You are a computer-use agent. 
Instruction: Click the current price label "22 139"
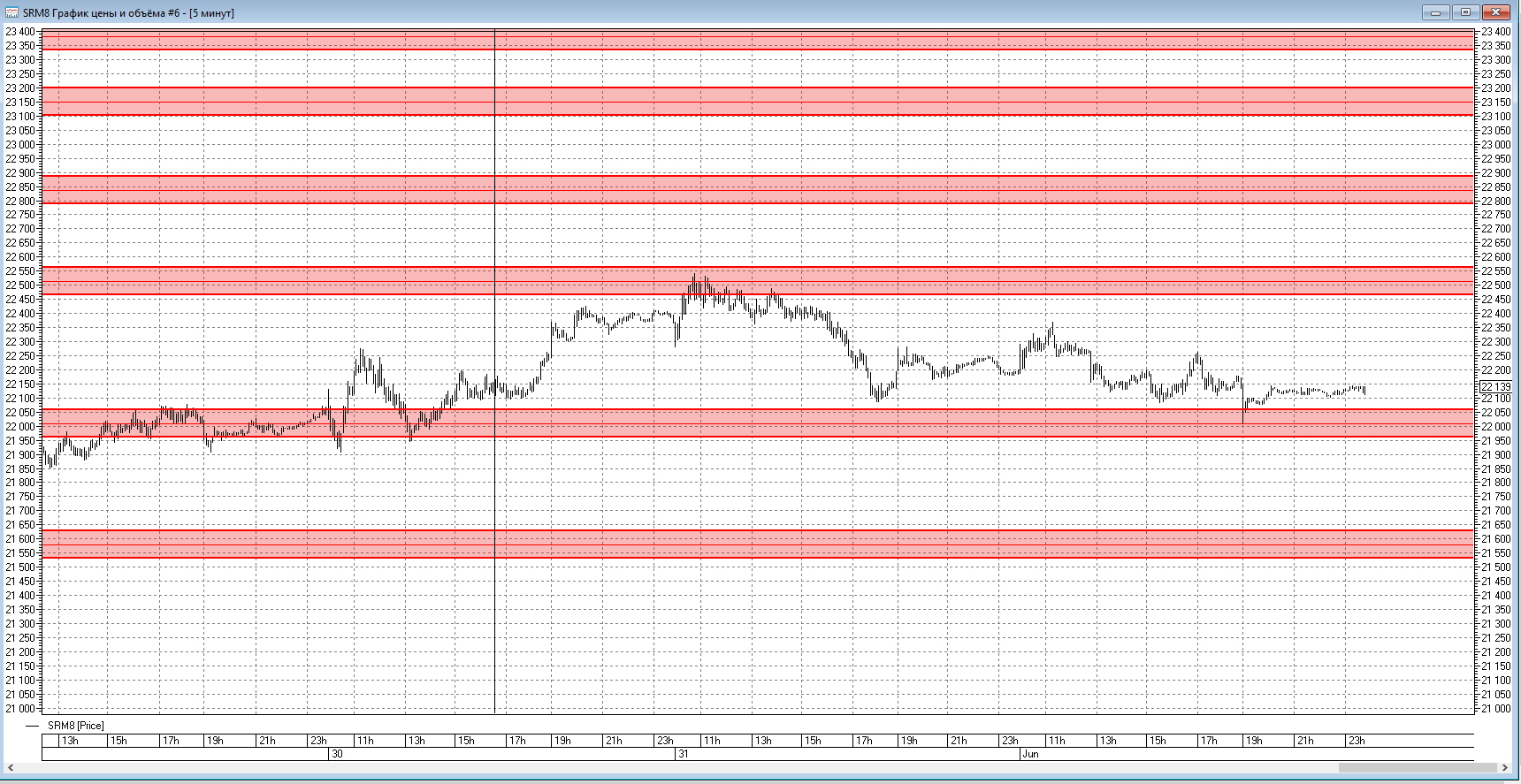point(1496,387)
